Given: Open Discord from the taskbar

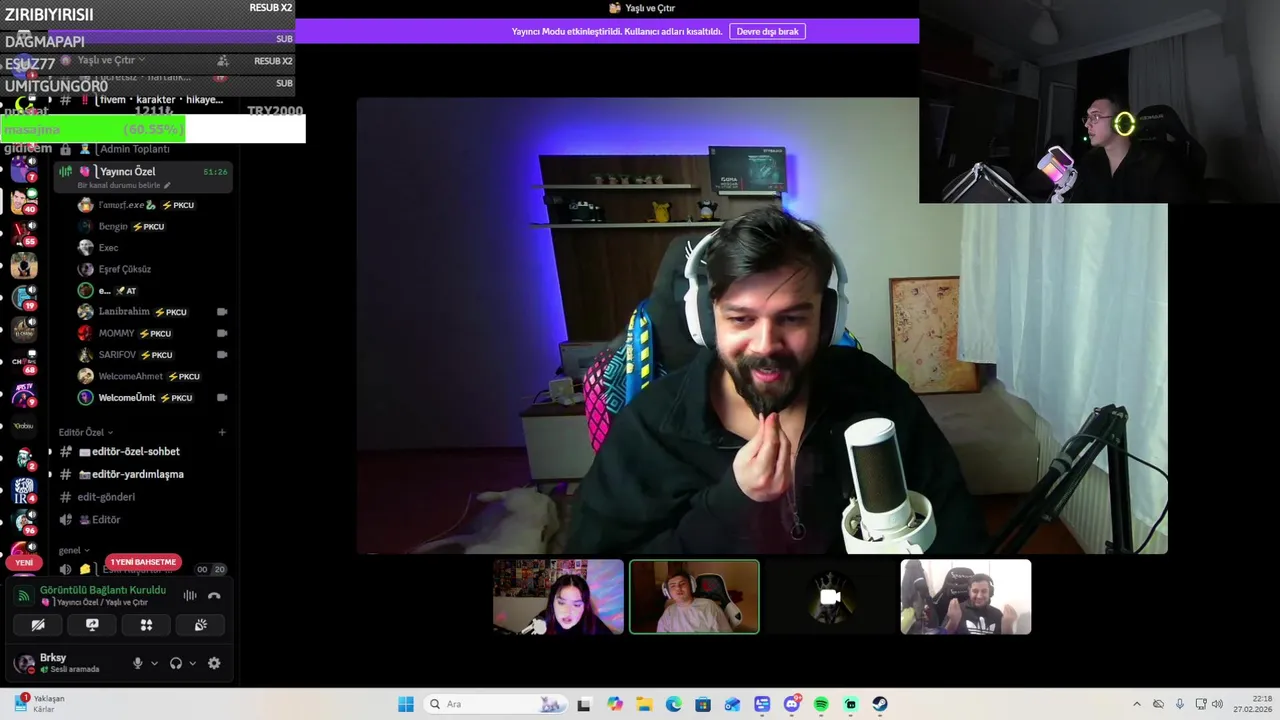Looking at the screenshot, I should tap(792, 704).
